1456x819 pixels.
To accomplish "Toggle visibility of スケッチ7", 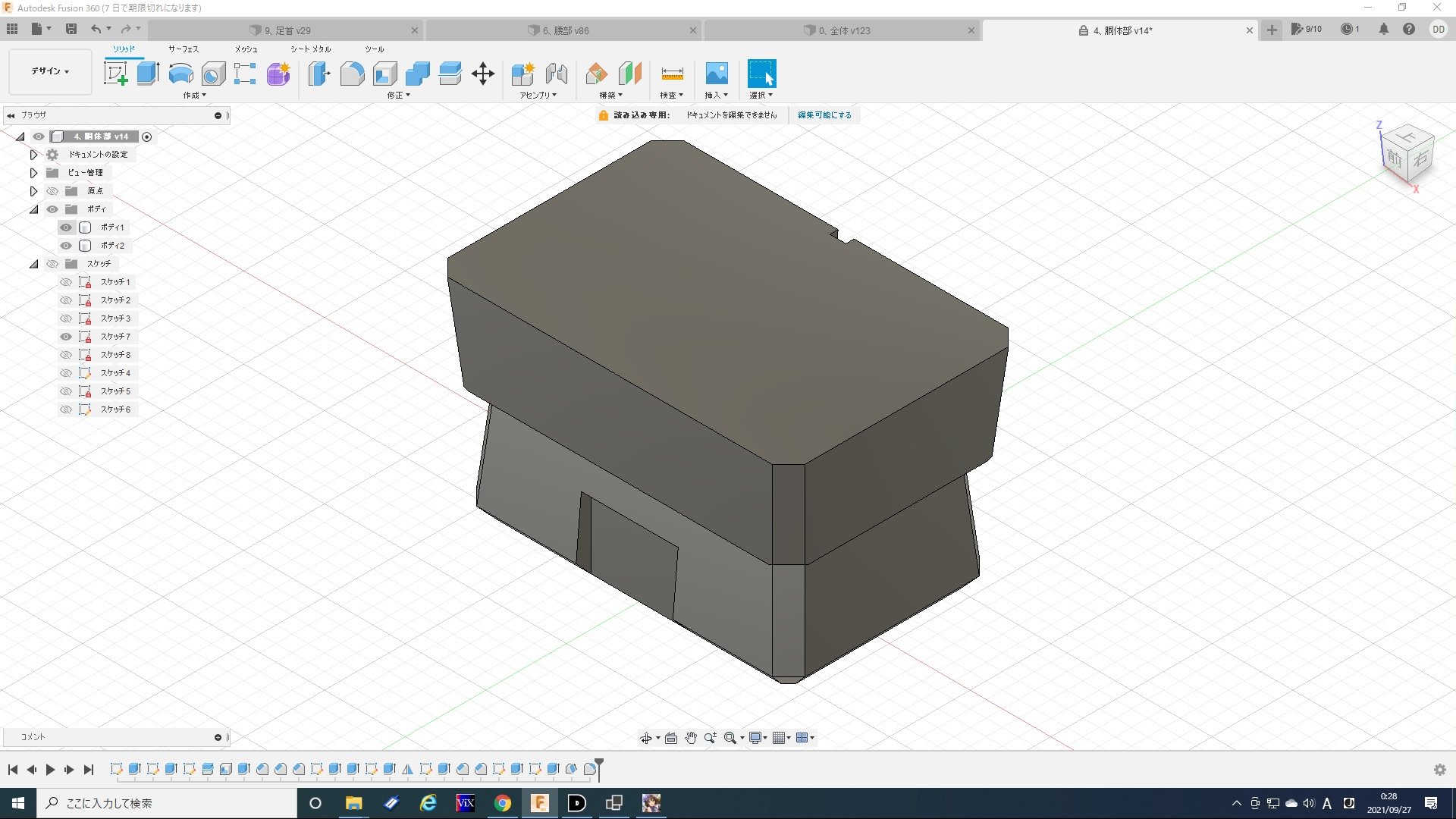I will (x=66, y=337).
